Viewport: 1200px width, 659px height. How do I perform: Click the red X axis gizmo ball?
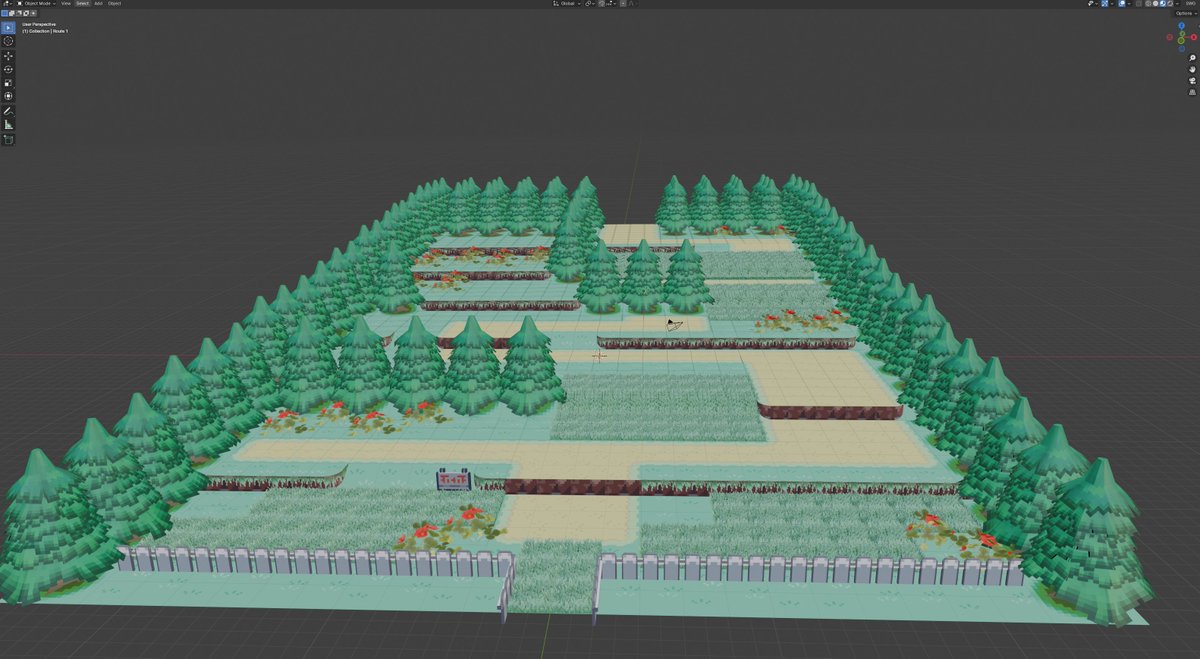[x=1193, y=37]
